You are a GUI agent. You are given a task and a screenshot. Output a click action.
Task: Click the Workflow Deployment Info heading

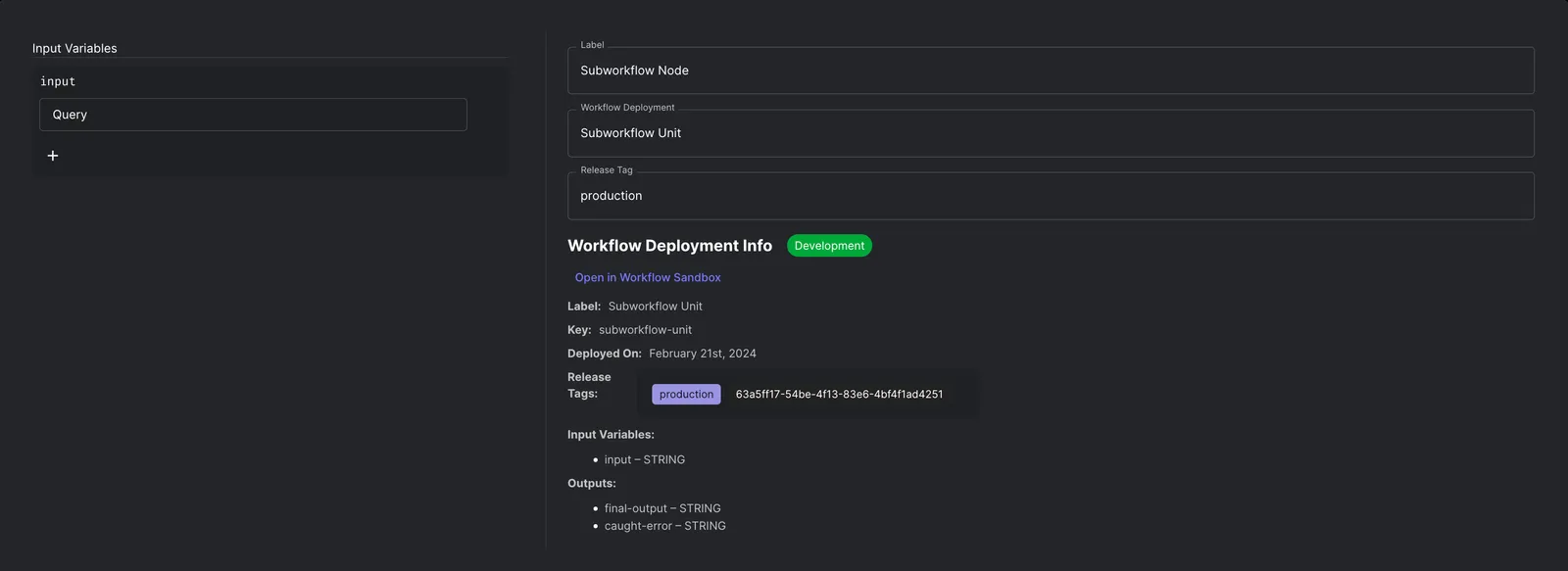[669, 246]
